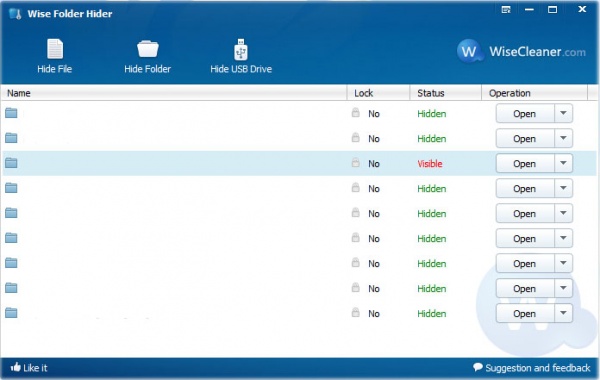
Task: Click the padlock icon in last row
Action: pyautogui.click(x=355, y=312)
